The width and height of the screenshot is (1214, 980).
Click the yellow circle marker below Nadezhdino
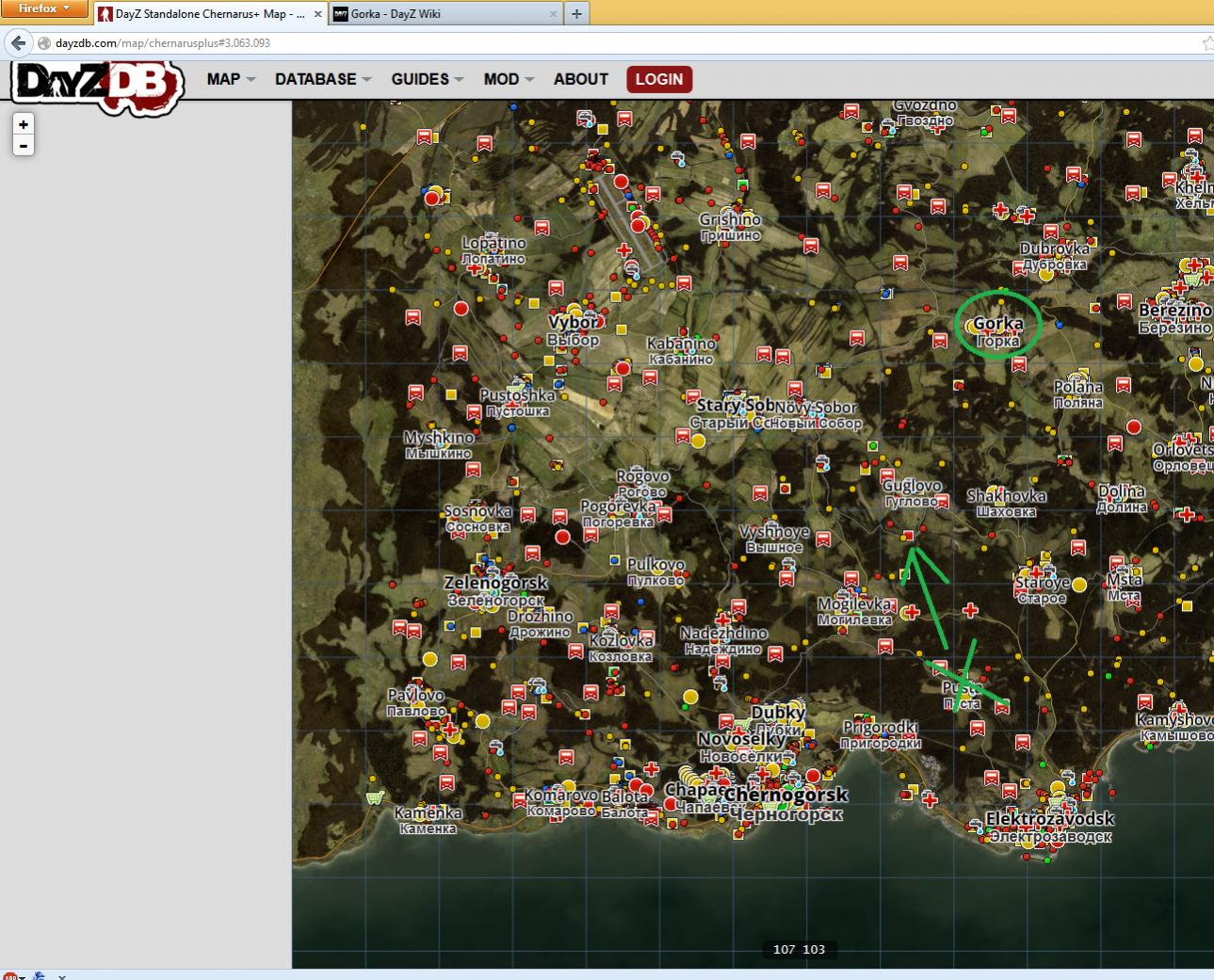coord(690,697)
